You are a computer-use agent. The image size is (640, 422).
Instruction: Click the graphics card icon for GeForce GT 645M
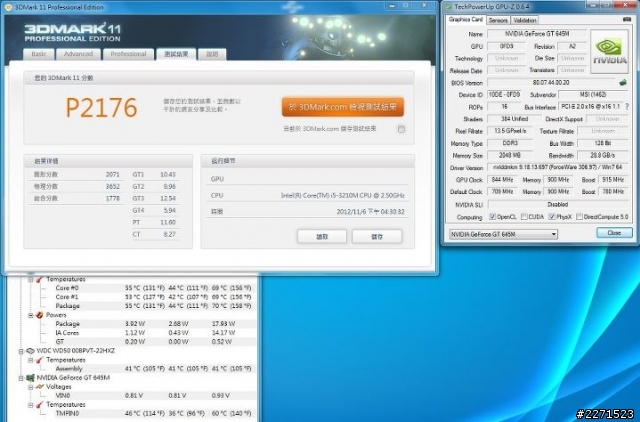30,378
